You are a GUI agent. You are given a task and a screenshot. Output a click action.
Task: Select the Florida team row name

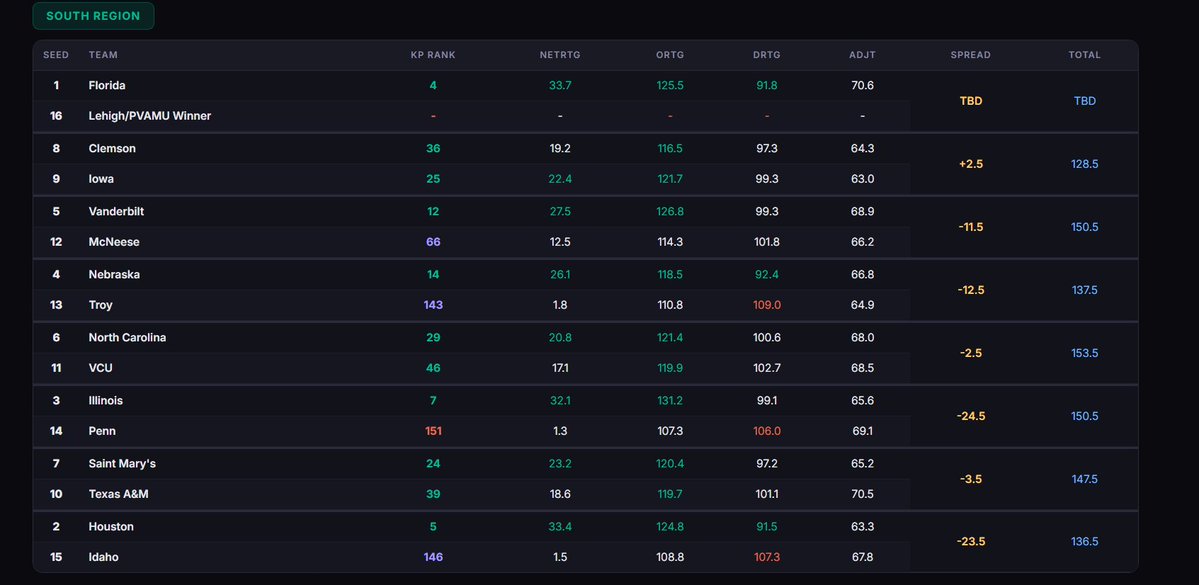coord(107,86)
